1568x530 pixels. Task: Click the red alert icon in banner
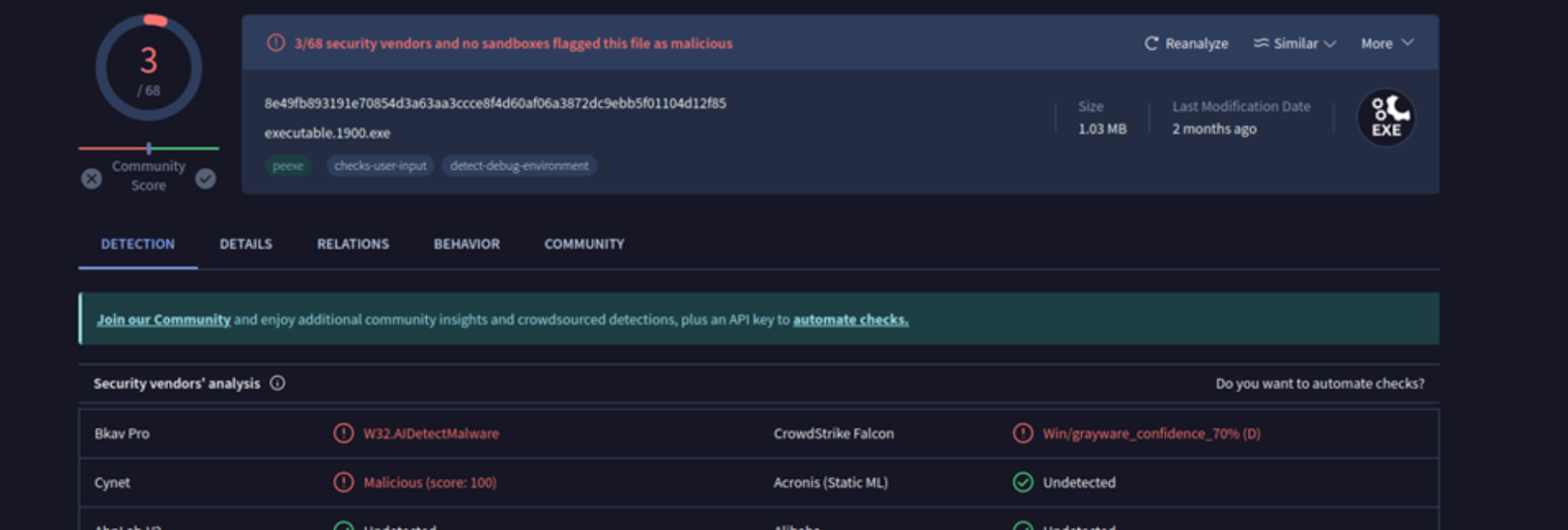276,44
